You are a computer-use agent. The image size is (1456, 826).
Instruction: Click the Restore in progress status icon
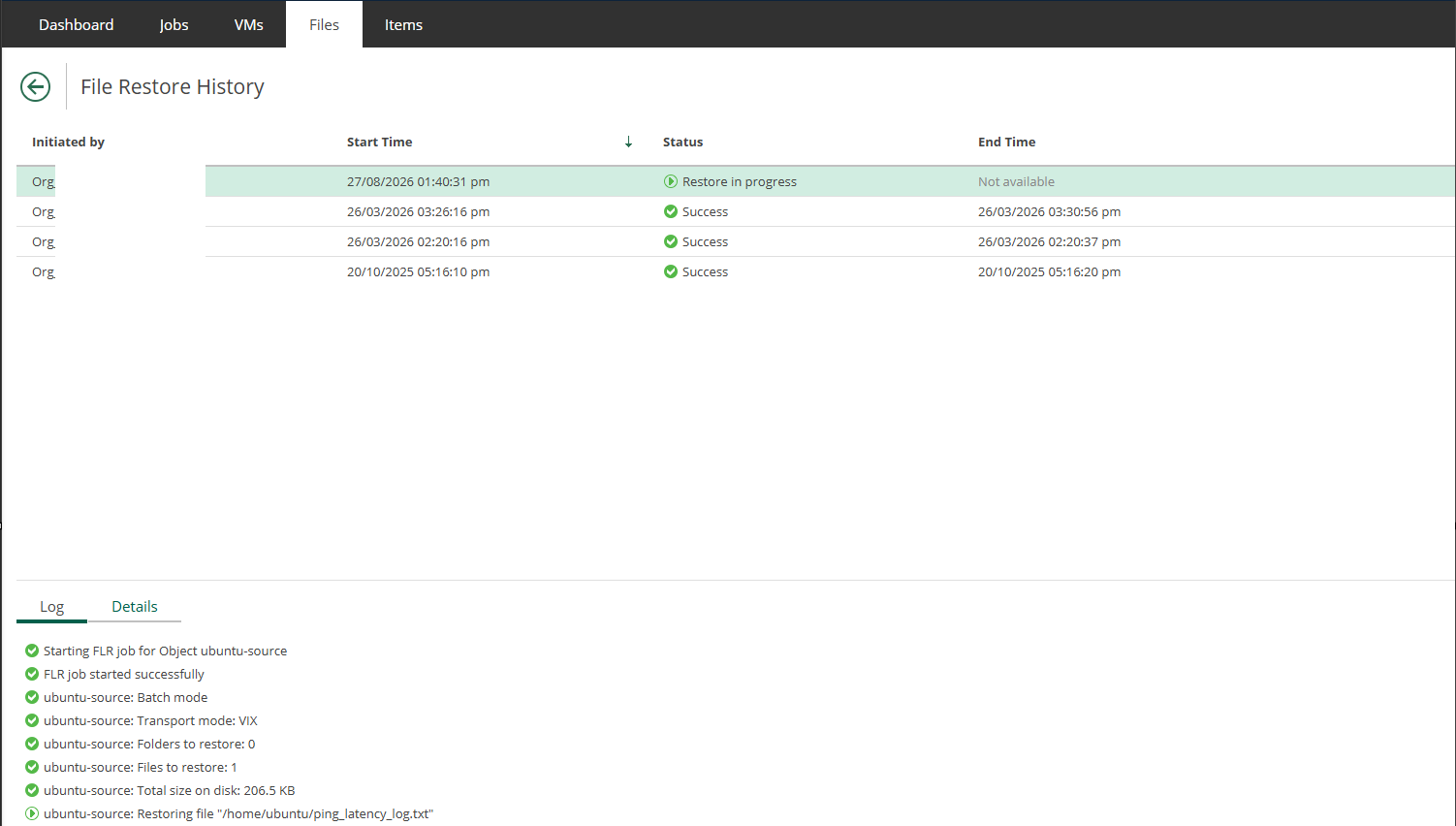670,181
